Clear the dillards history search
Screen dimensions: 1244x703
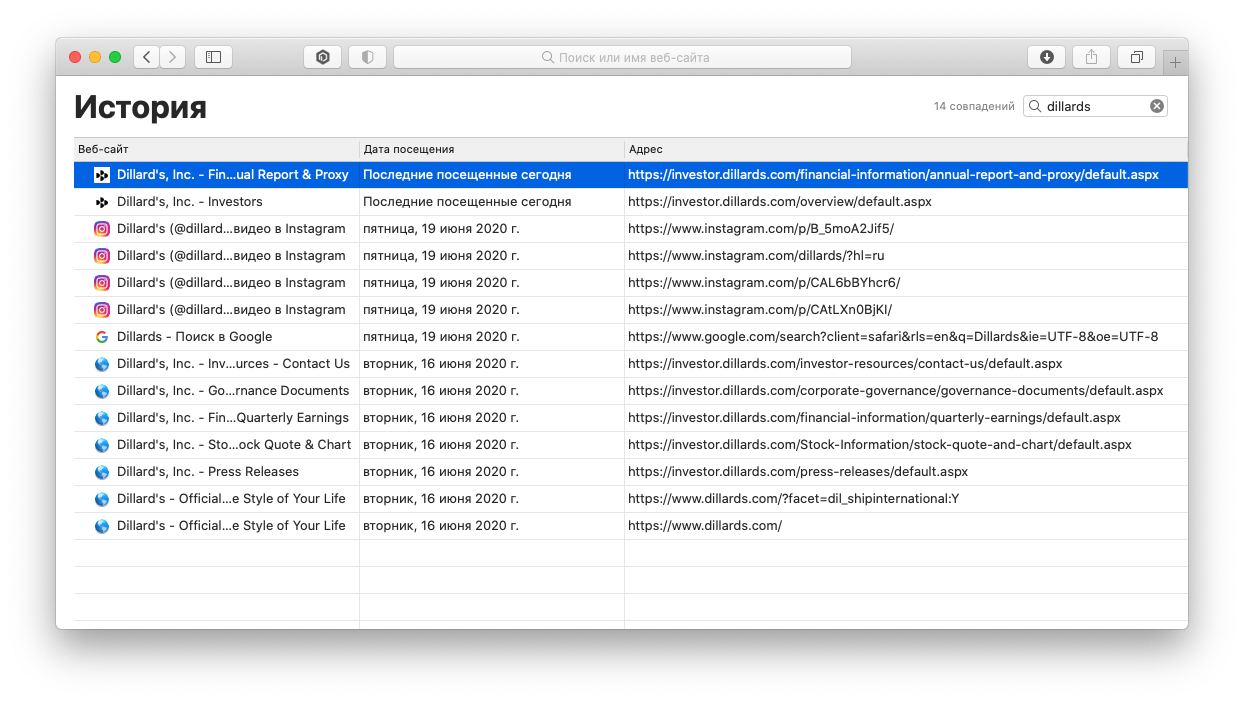coord(1157,106)
